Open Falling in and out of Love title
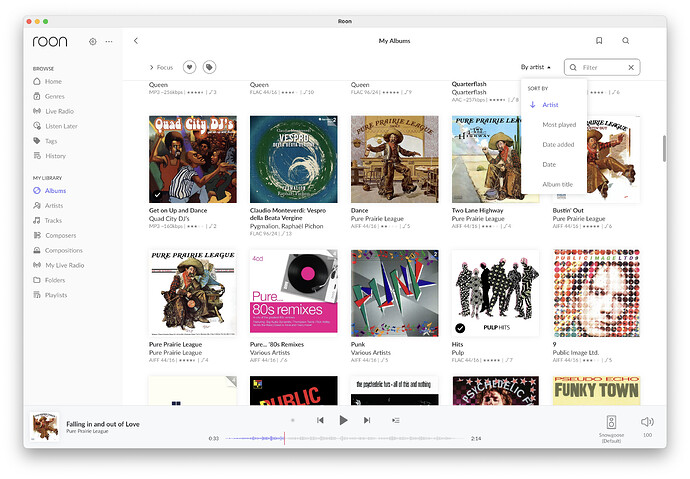 103,424
